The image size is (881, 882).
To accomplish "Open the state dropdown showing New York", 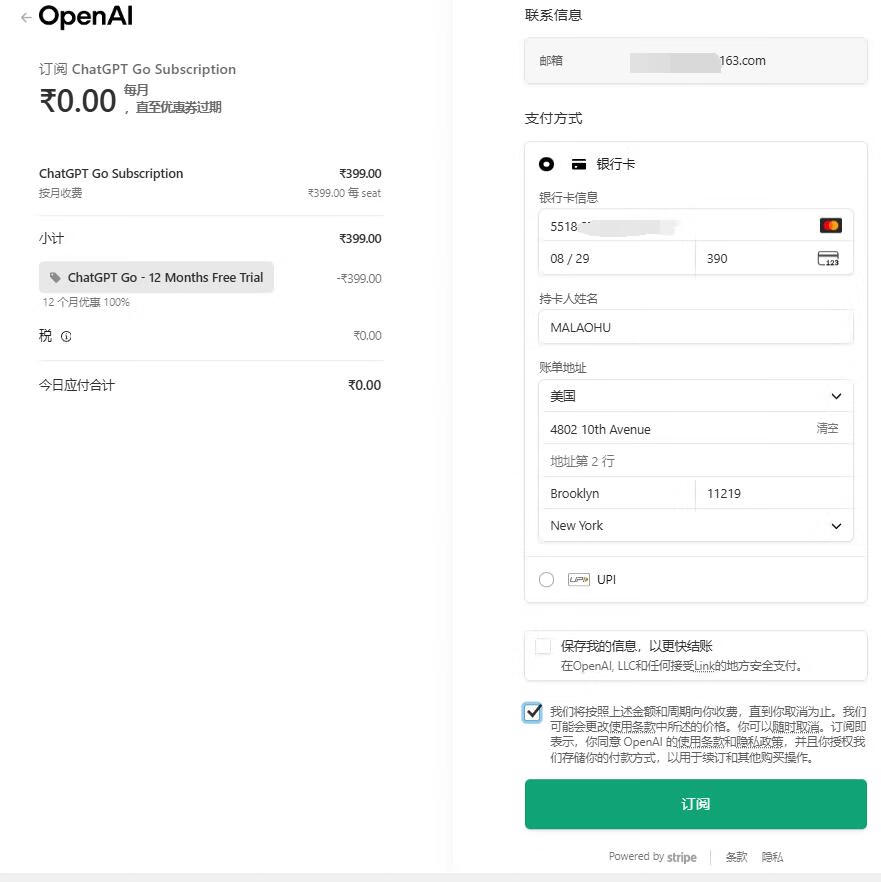I will [695, 526].
